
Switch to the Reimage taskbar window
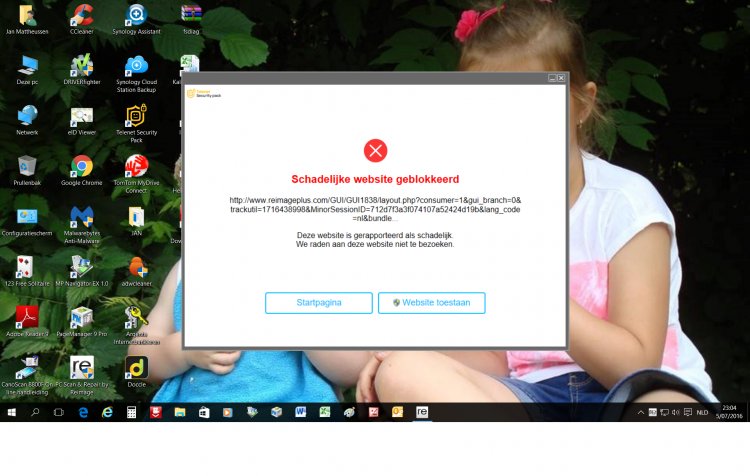[421, 412]
